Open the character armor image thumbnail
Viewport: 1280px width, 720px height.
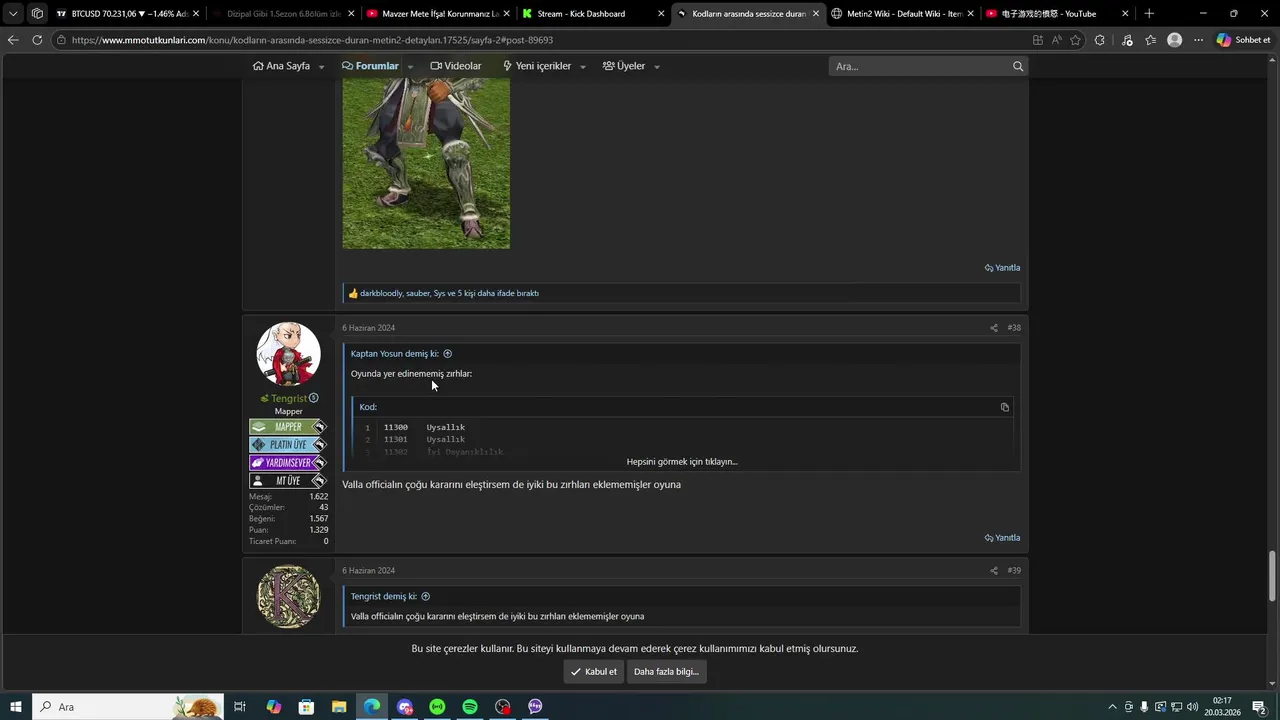pyautogui.click(x=426, y=164)
